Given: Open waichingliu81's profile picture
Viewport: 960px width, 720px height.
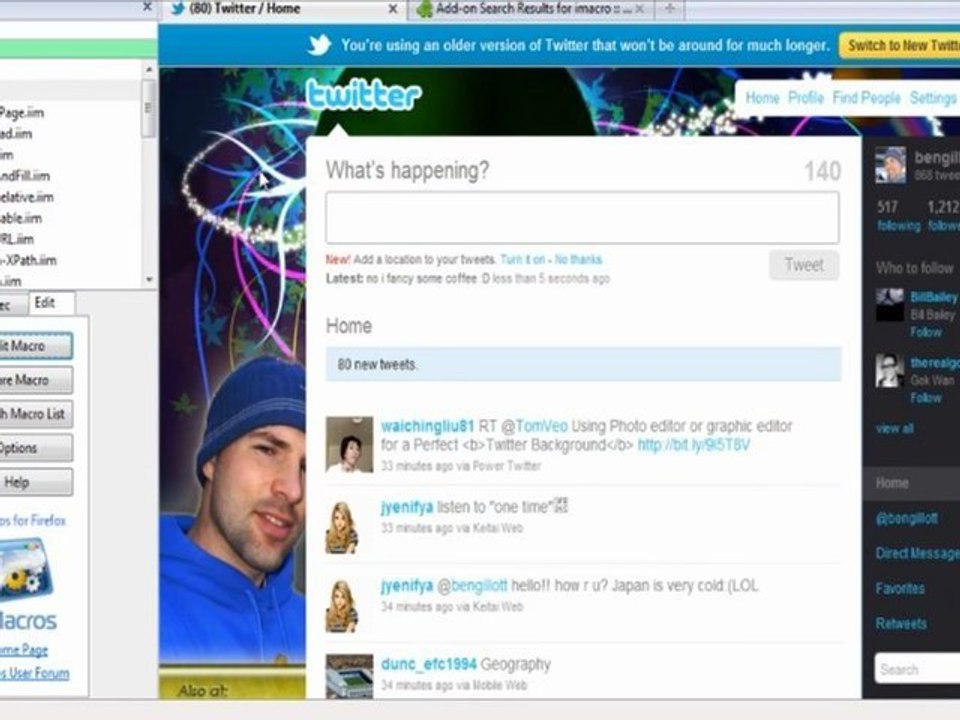Looking at the screenshot, I should pyautogui.click(x=349, y=444).
